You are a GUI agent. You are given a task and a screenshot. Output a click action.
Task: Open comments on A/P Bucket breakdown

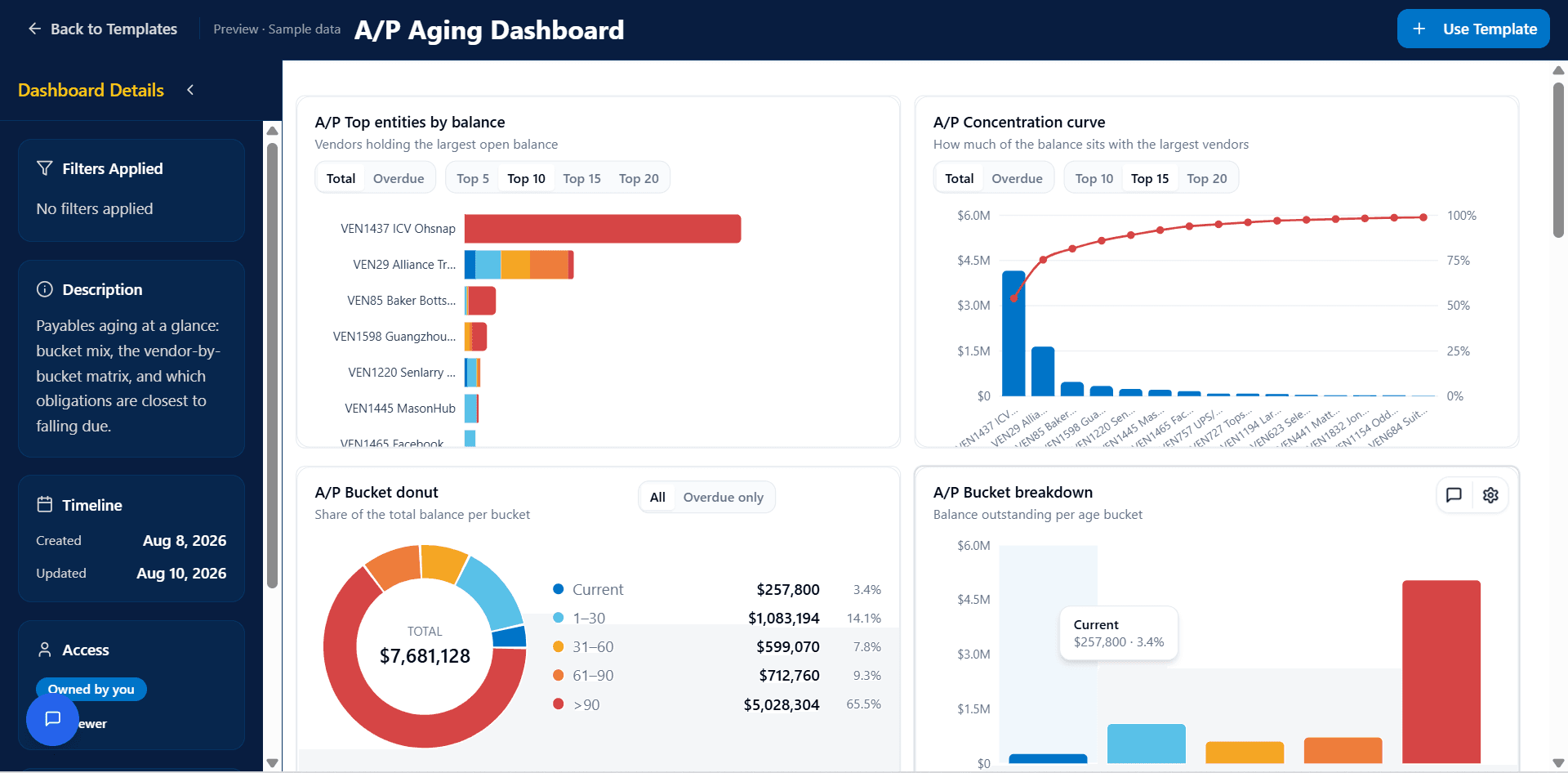1454,495
